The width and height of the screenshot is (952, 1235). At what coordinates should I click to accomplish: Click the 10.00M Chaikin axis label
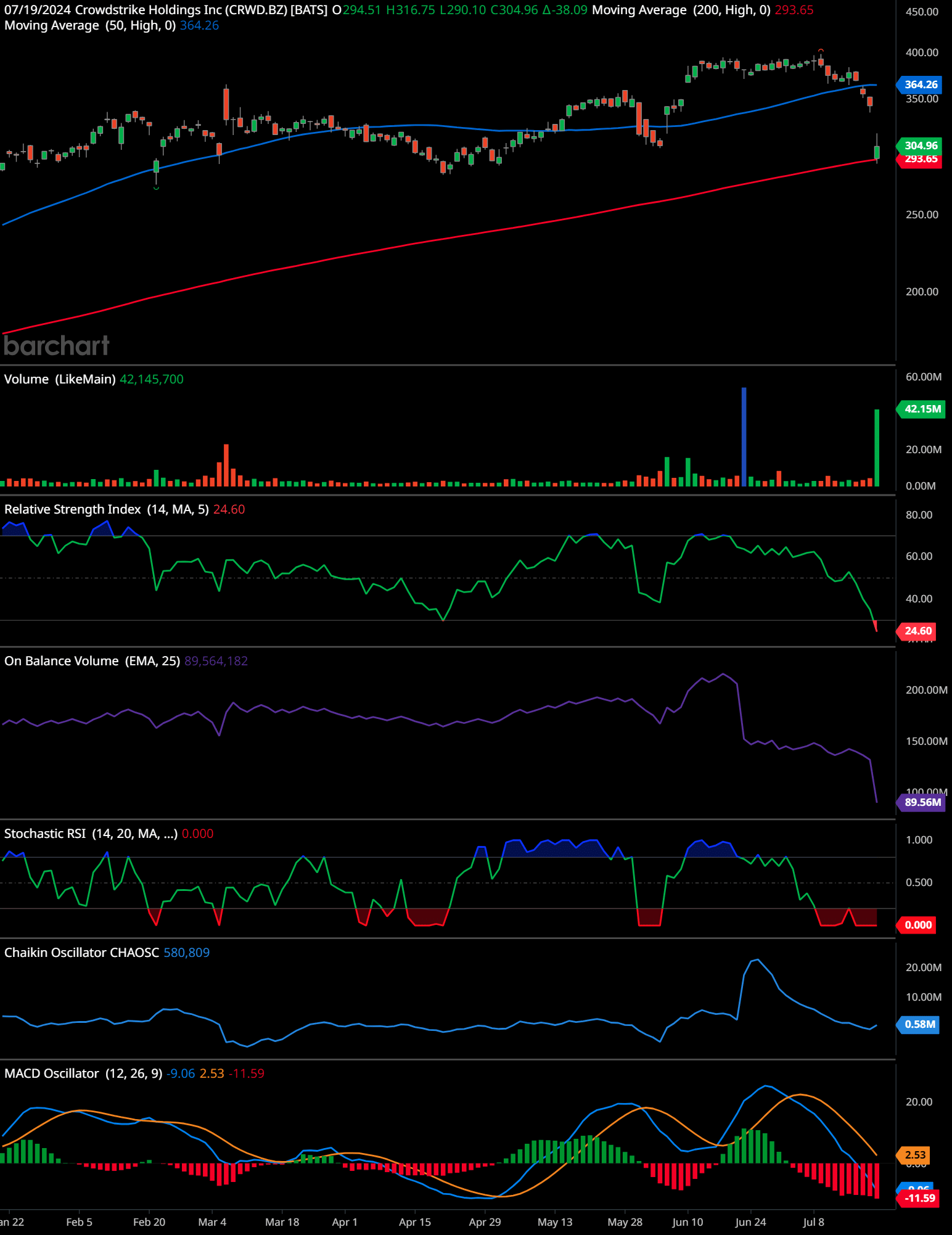point(924,997)
